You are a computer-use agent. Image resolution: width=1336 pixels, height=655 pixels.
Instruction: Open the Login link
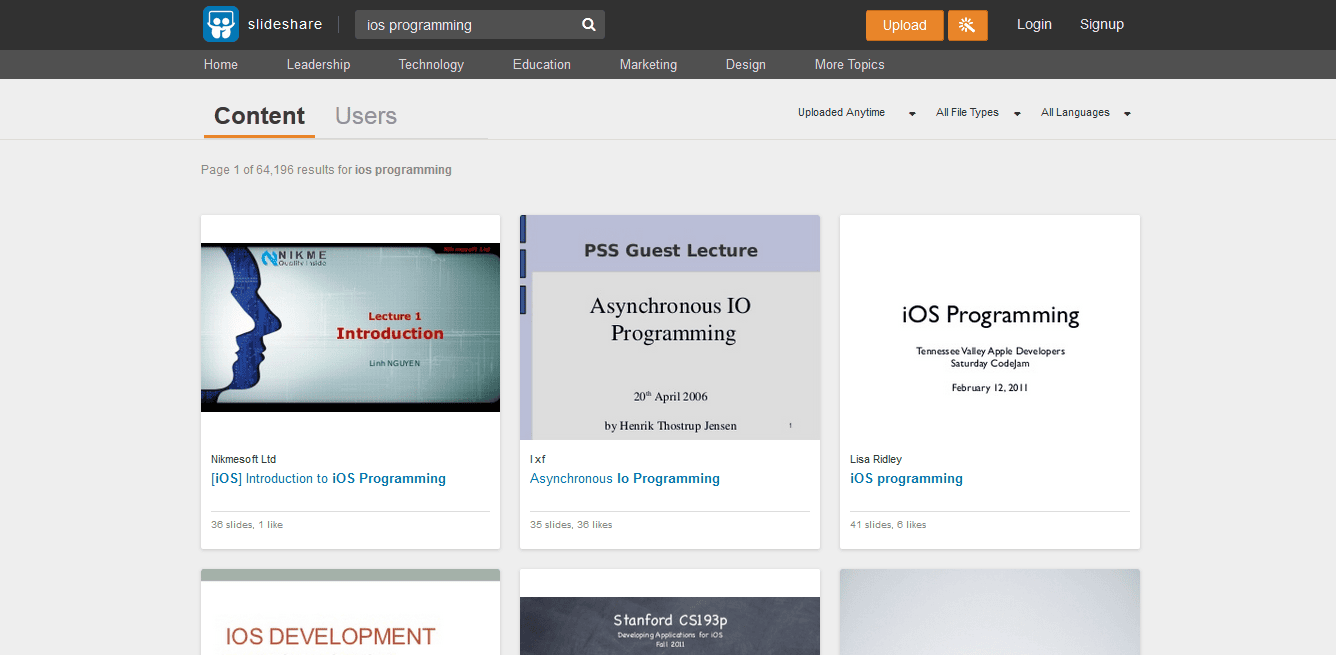1034,24
